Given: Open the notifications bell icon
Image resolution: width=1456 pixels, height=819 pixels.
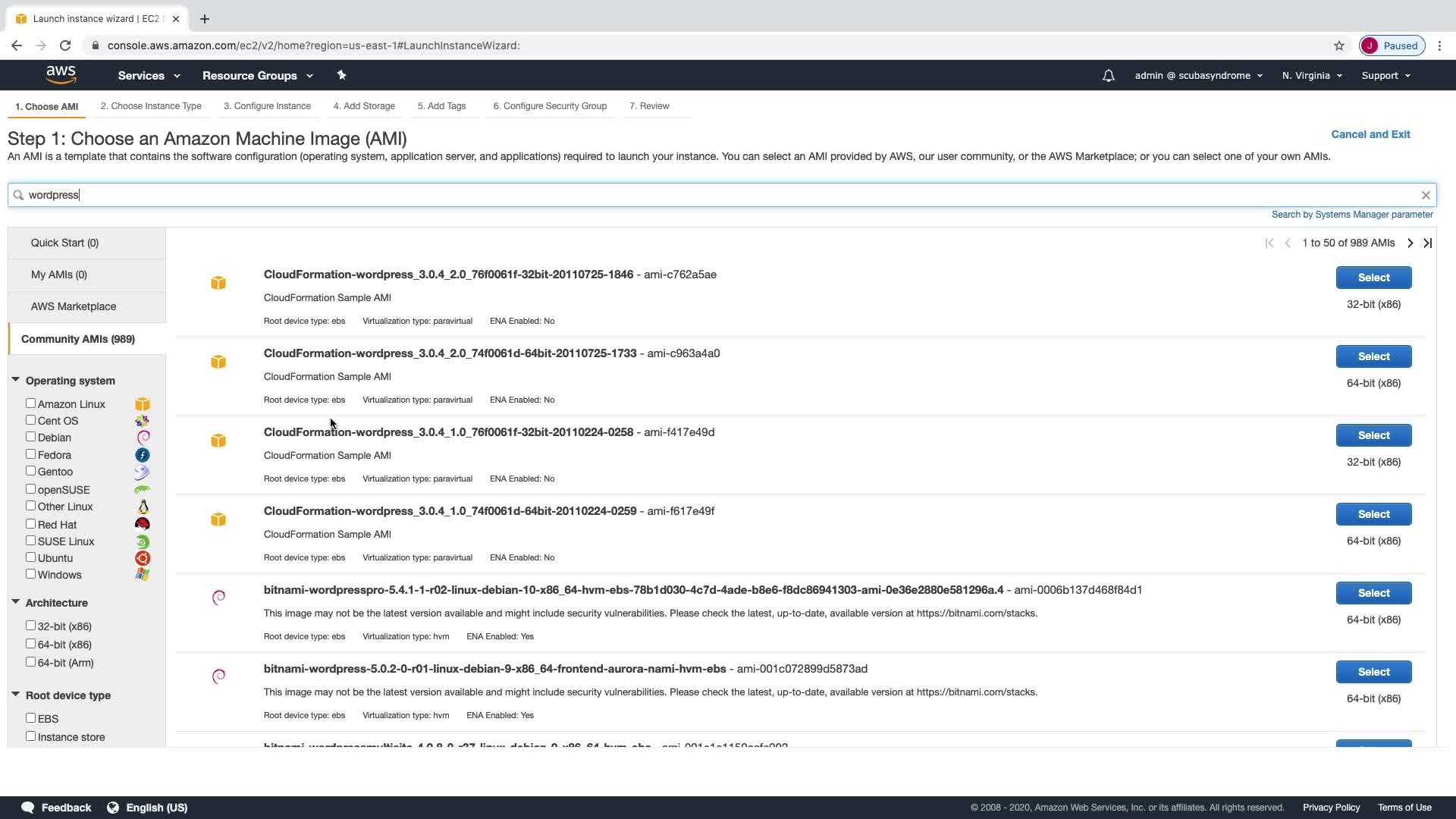Looking at the screenshot, I should coord(1108,76).
